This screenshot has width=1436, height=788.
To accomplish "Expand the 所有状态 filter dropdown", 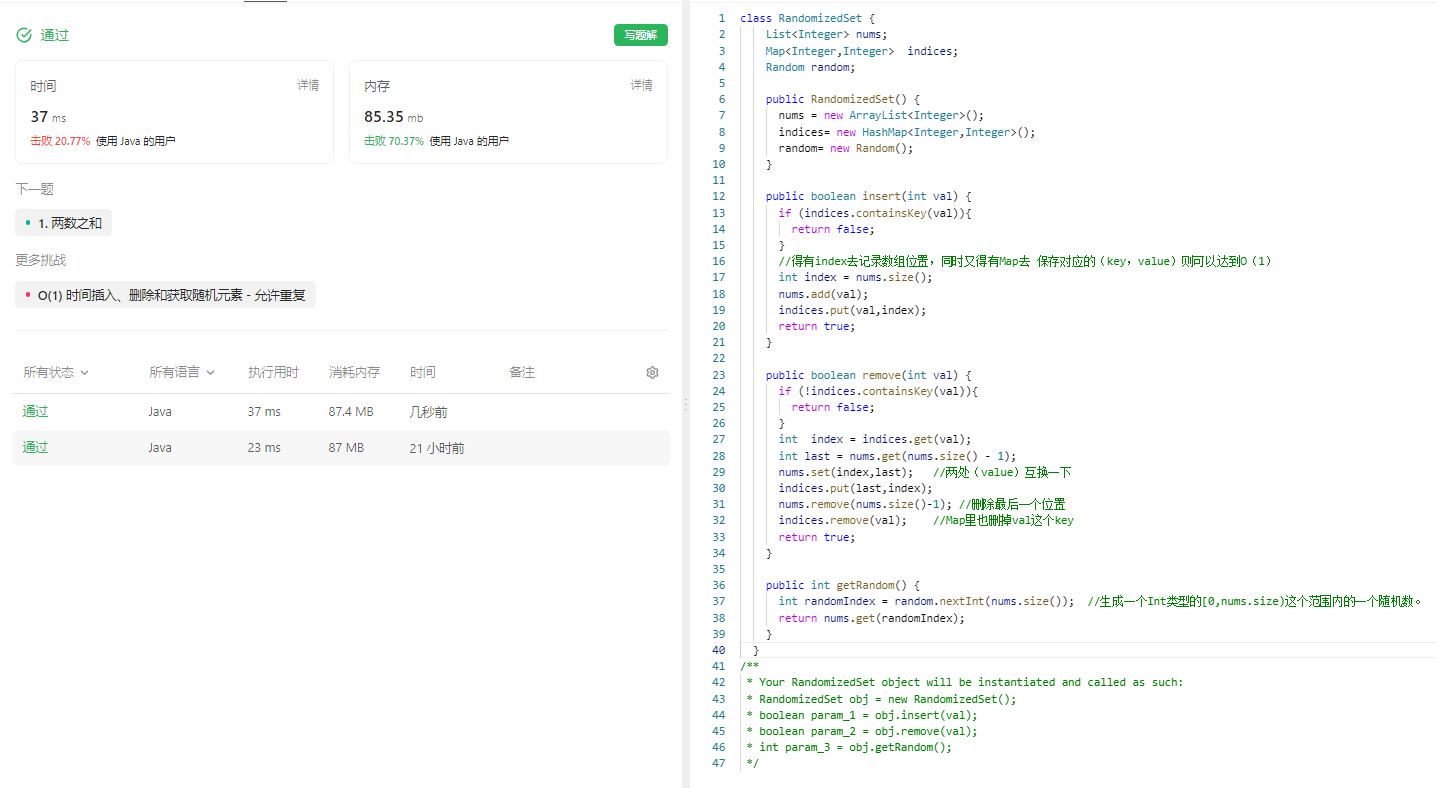I will click(56, 372).
